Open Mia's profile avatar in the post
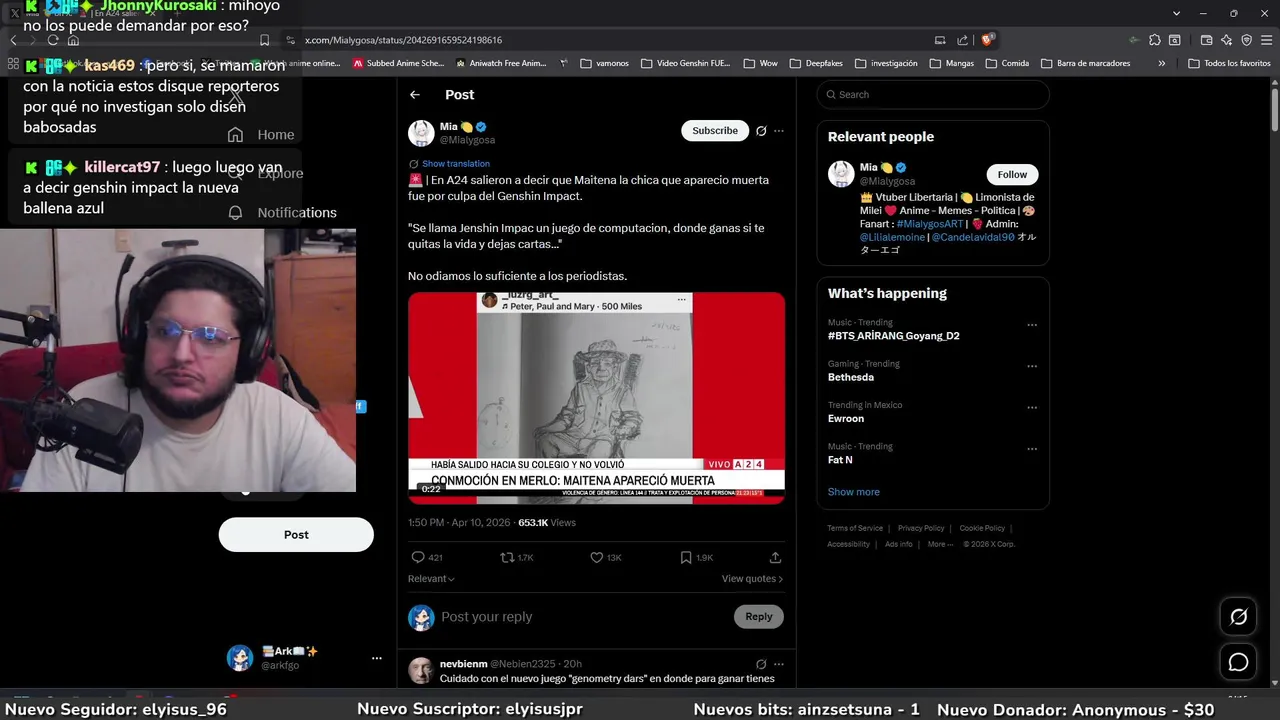The height and width of the screenshot is (720, 1280). pyautogui.click(x=421, y=133)
